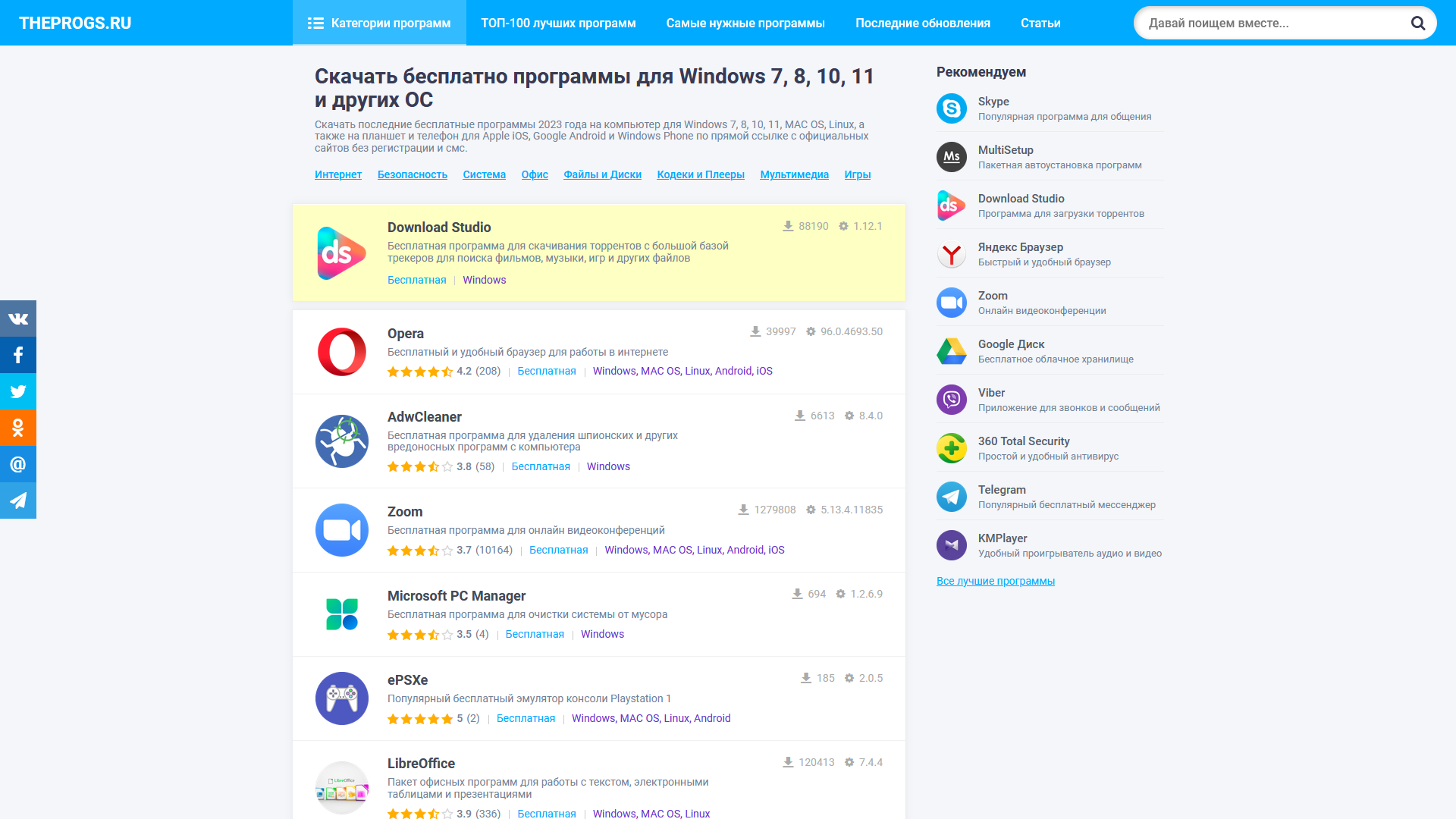Open the Безопасность category link

point(413,174)
